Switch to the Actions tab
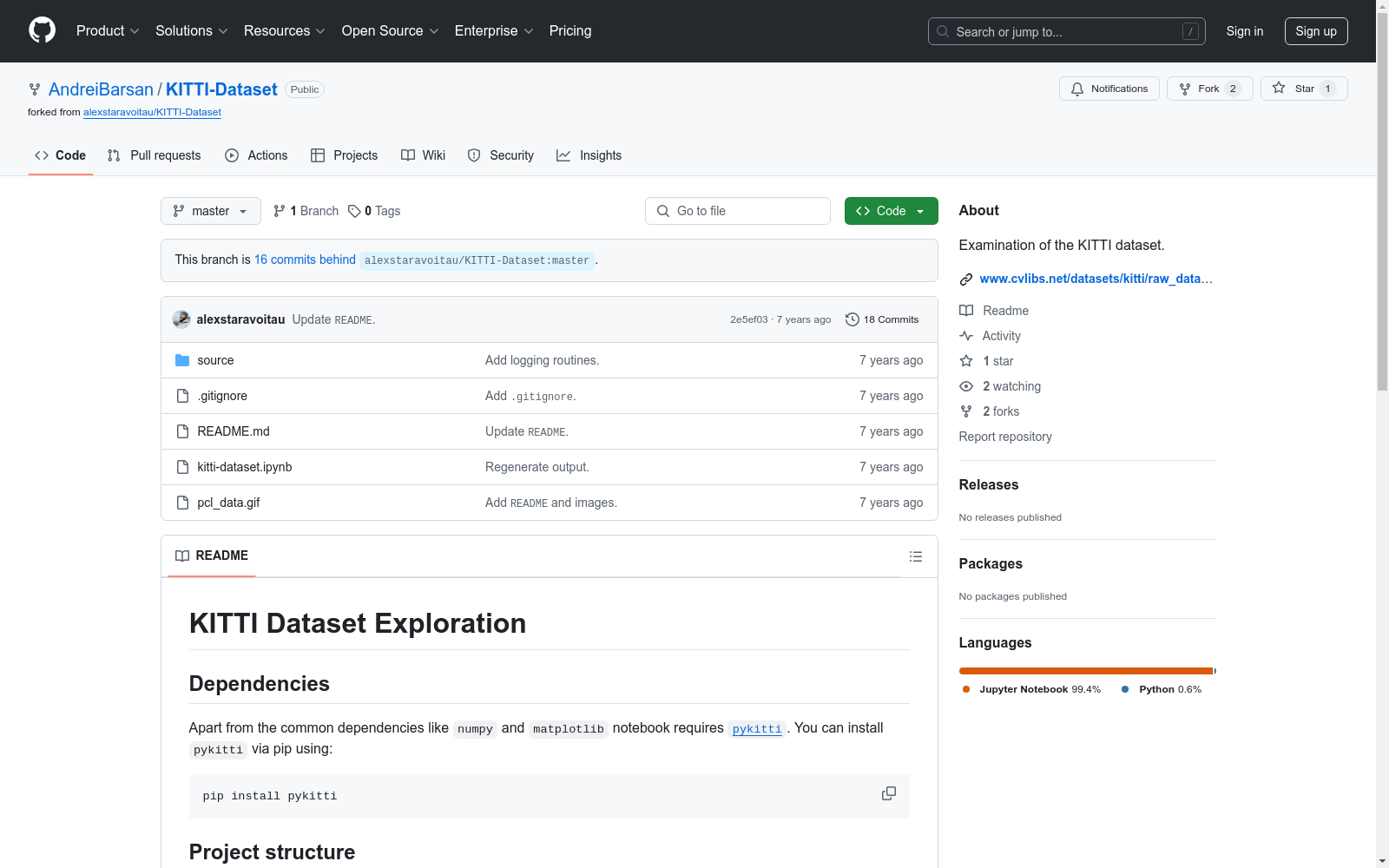The width and height of the screenshot is (1389, 868). pyautogui.click(x=256, y=155)
